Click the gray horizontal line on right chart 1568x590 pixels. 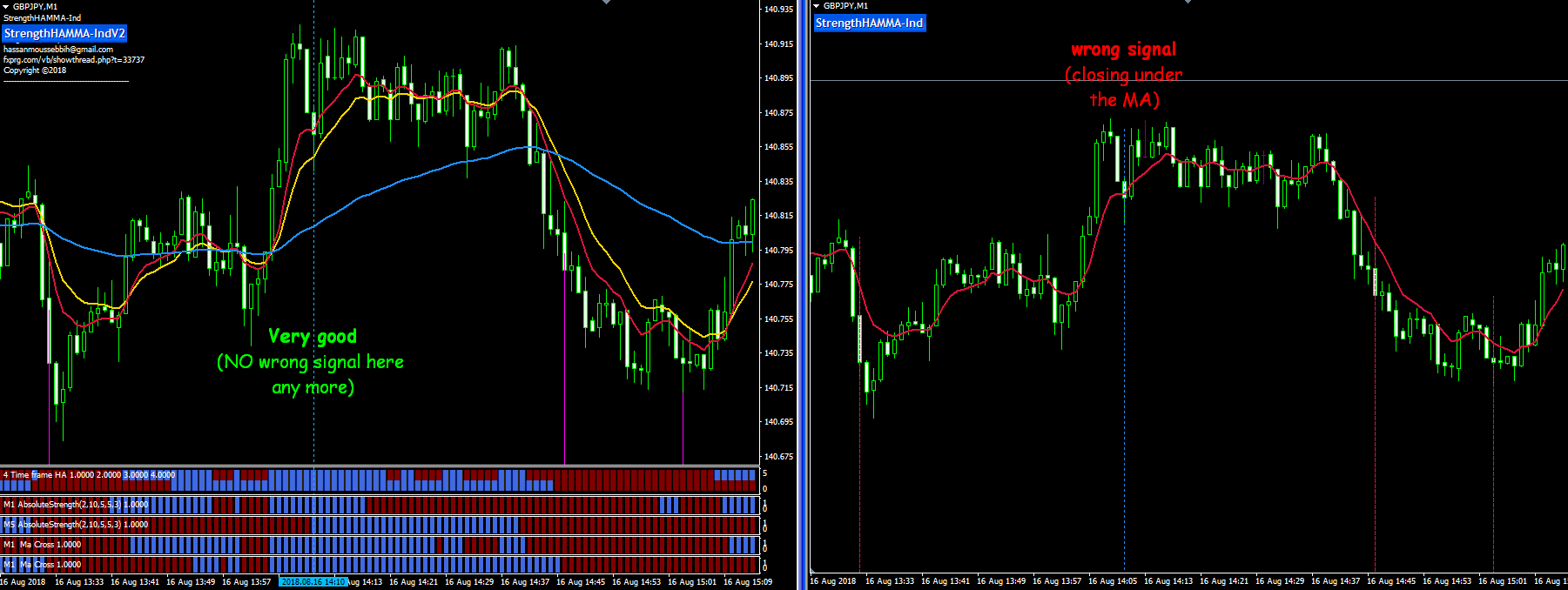[x=958, y=81]
